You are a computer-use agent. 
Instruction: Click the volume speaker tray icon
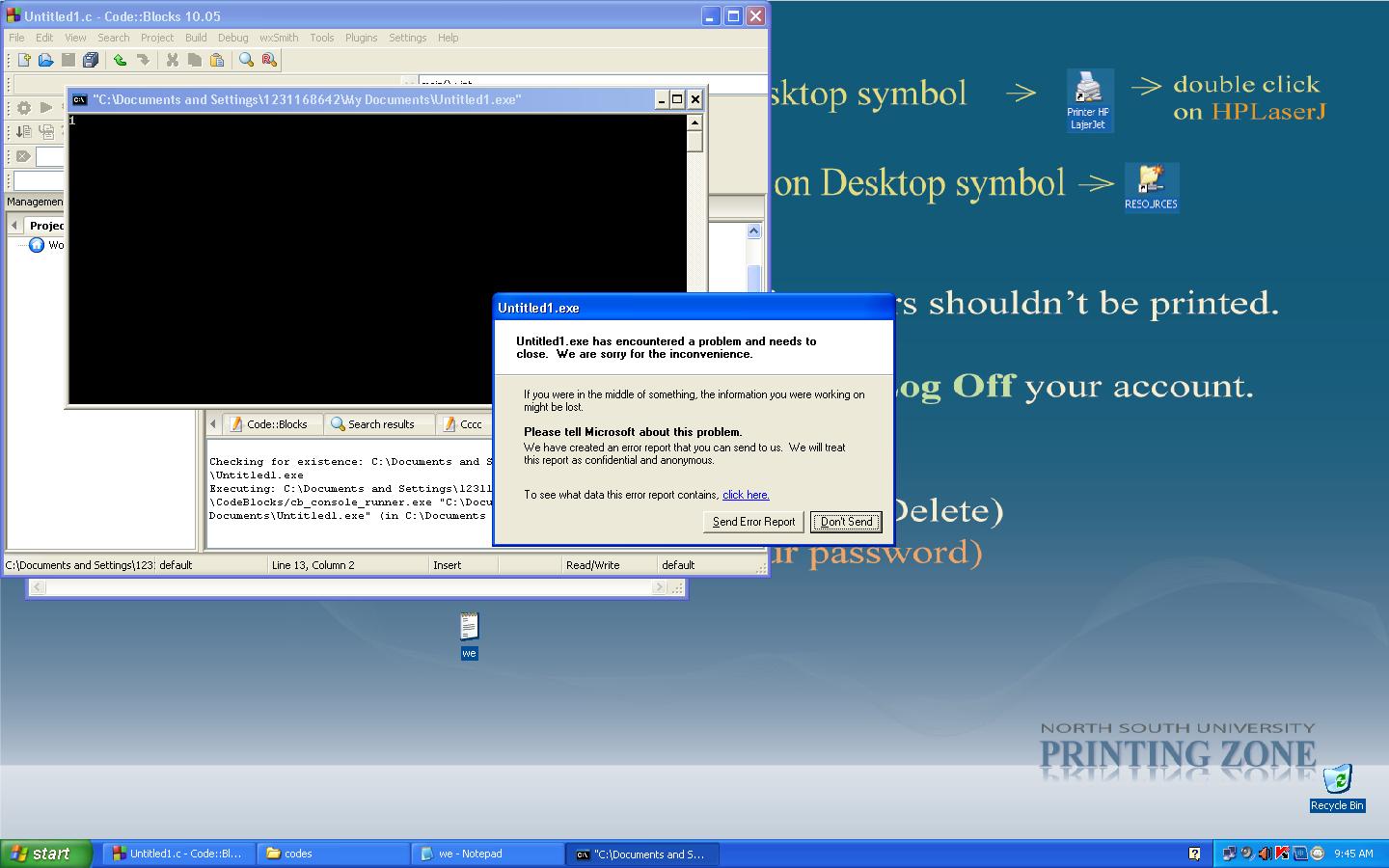click(x=1265, y=854)
